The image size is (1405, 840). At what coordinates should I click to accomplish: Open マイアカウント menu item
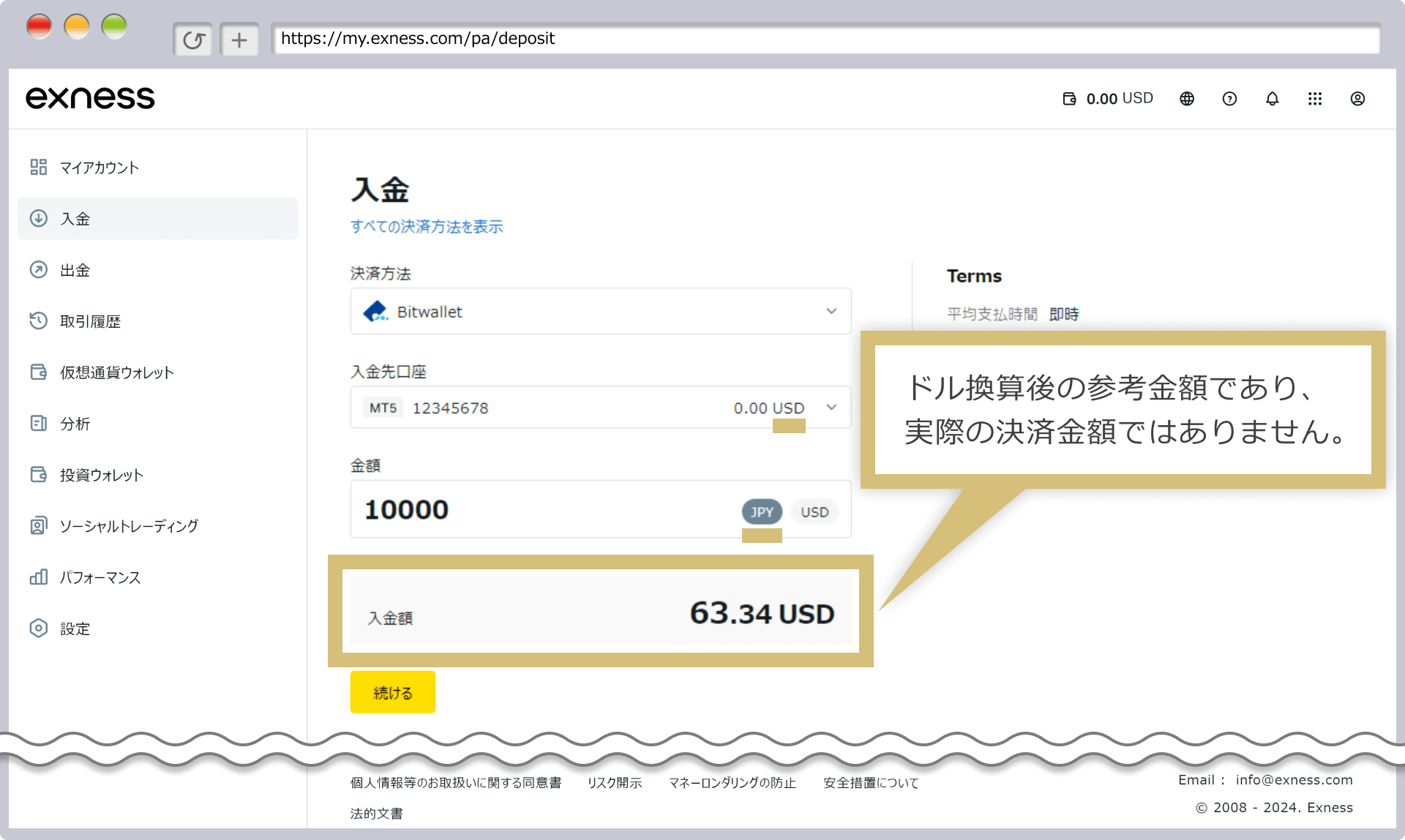point(157,168)
